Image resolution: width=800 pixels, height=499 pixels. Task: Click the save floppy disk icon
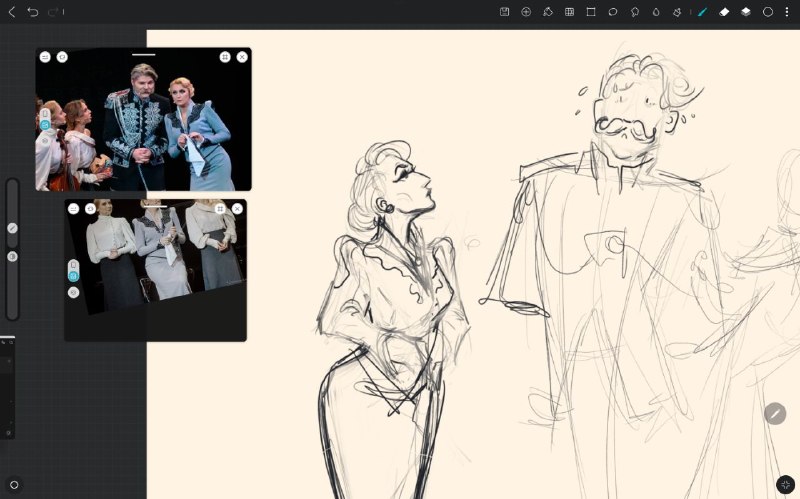[x=505, y=12]
